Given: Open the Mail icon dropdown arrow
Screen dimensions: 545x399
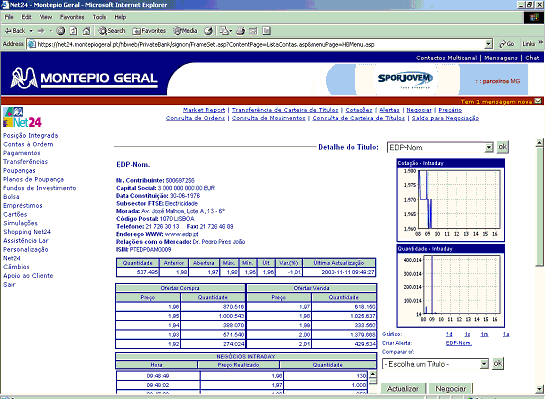Looking at the screenshot, I should tap(230, 31).
